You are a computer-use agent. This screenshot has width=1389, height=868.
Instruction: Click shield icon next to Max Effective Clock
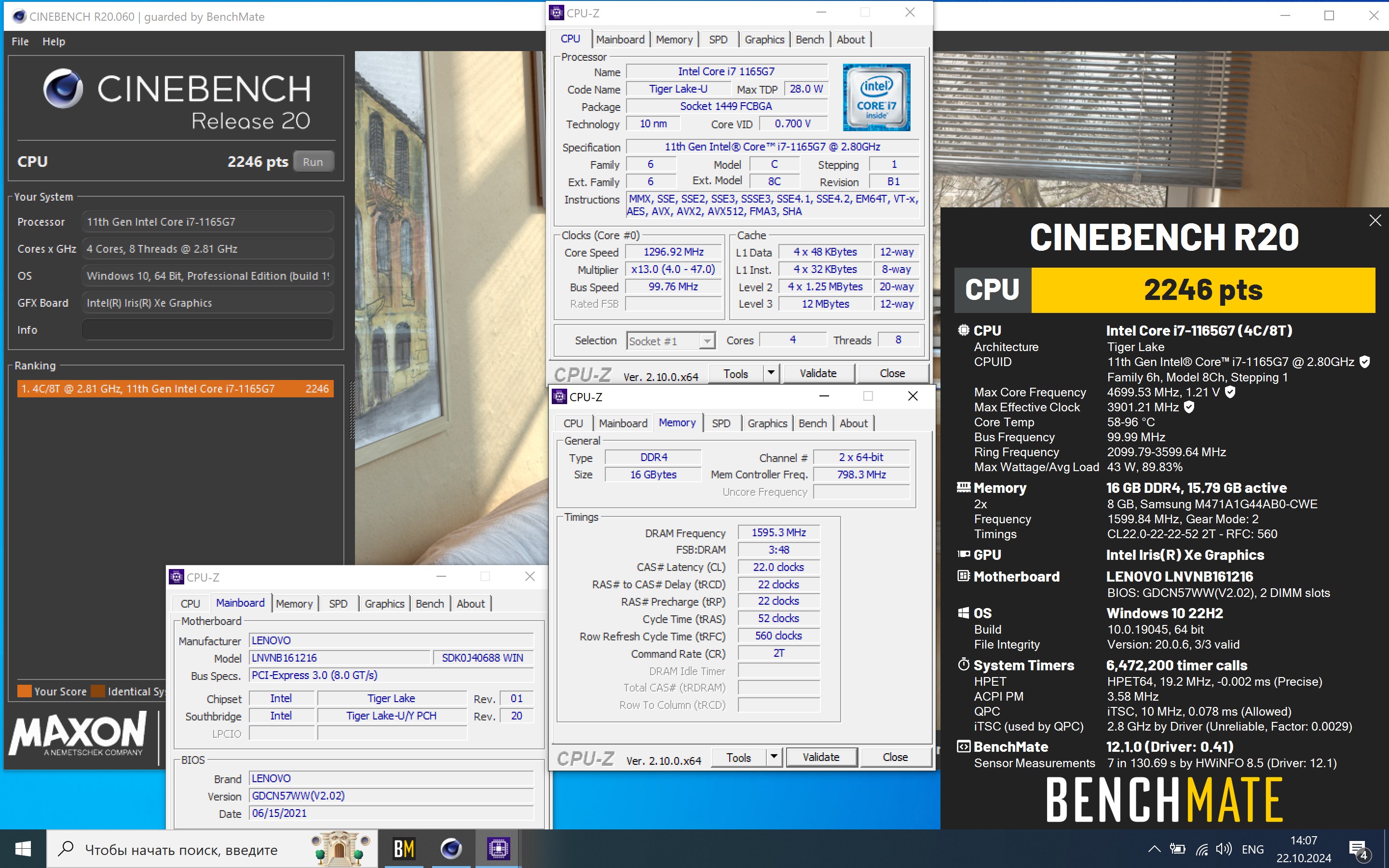click(1189, 407)
